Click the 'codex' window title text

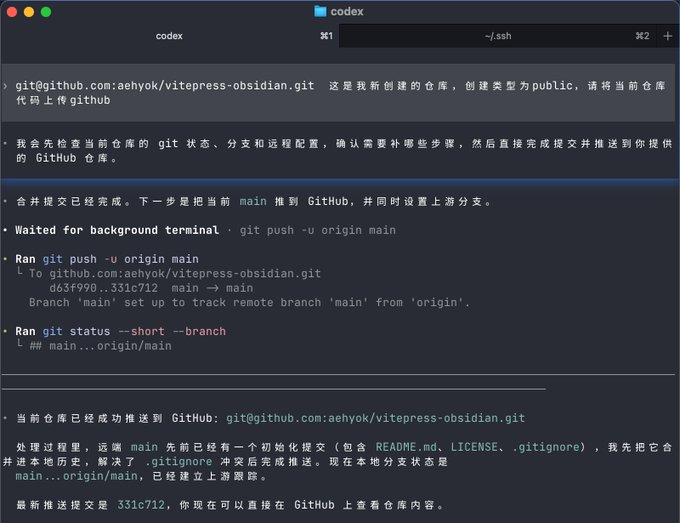(347, 12)
